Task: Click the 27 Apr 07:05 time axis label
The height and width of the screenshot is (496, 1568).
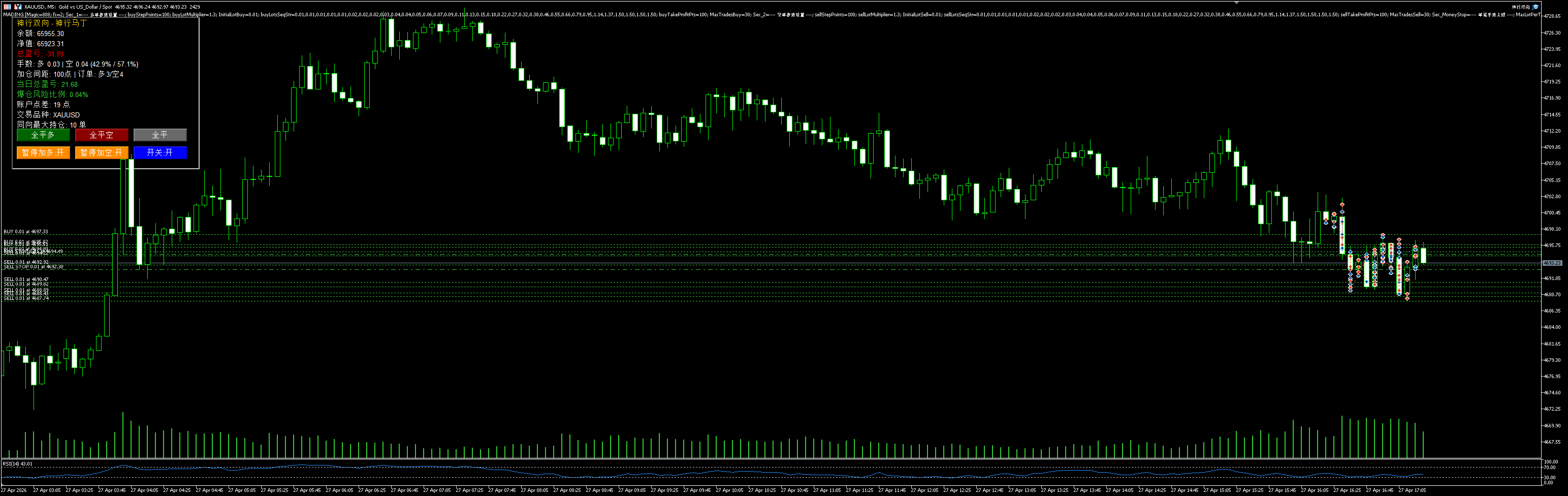Action: tap(436, 490)
